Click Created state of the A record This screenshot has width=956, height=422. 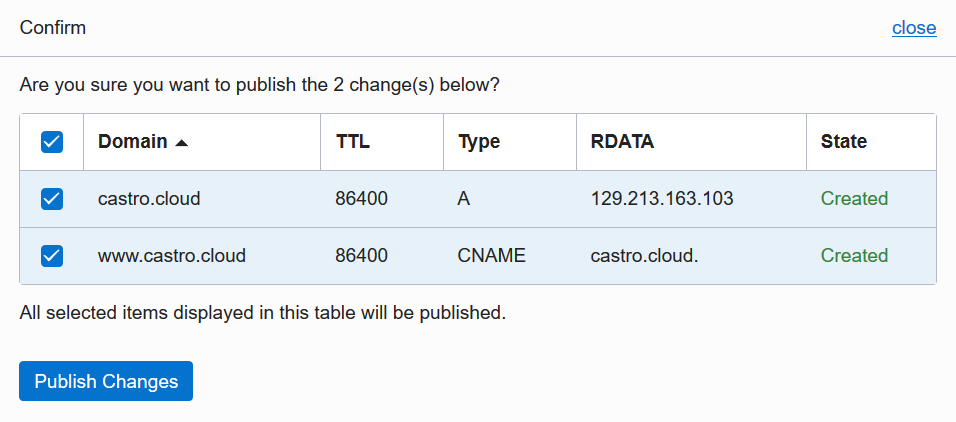pyautogui.click(x=854, y=199)
